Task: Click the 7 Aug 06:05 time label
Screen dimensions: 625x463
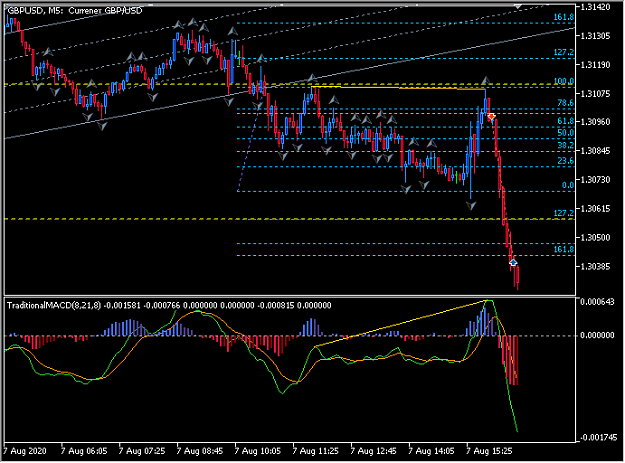Action: click(x=84, y=451)
